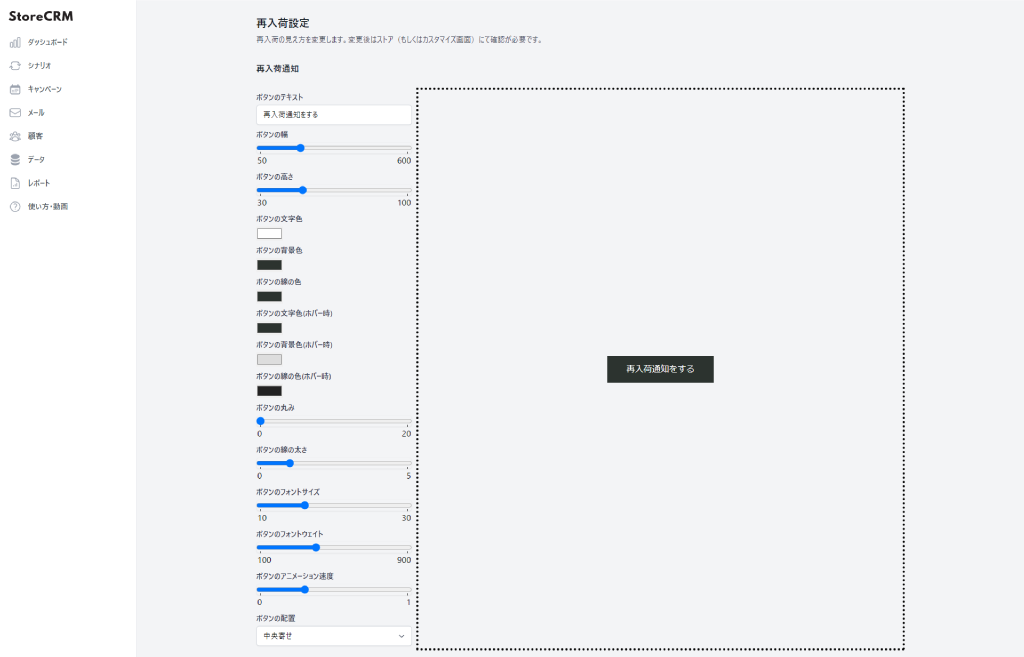Click the 顧客 people icon
The height and width of the screenshot is (657, 1024).
(15, 136)
